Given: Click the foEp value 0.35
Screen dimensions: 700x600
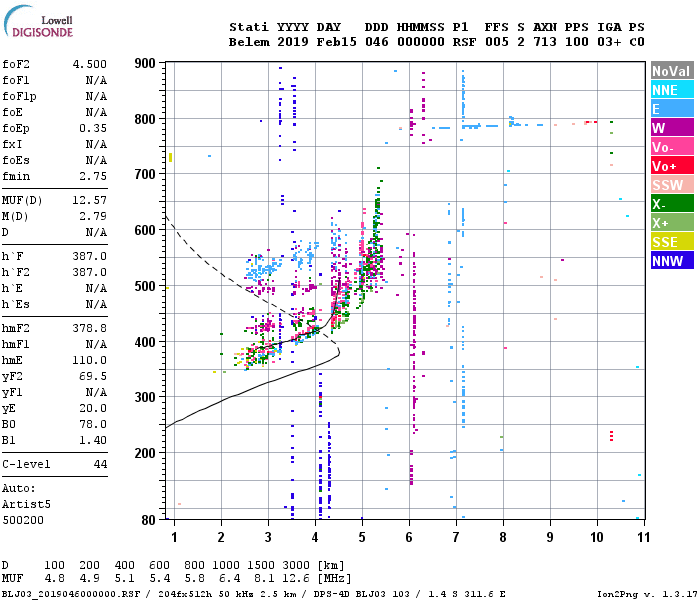Looking at the screenshot, I should coord(93,129).
